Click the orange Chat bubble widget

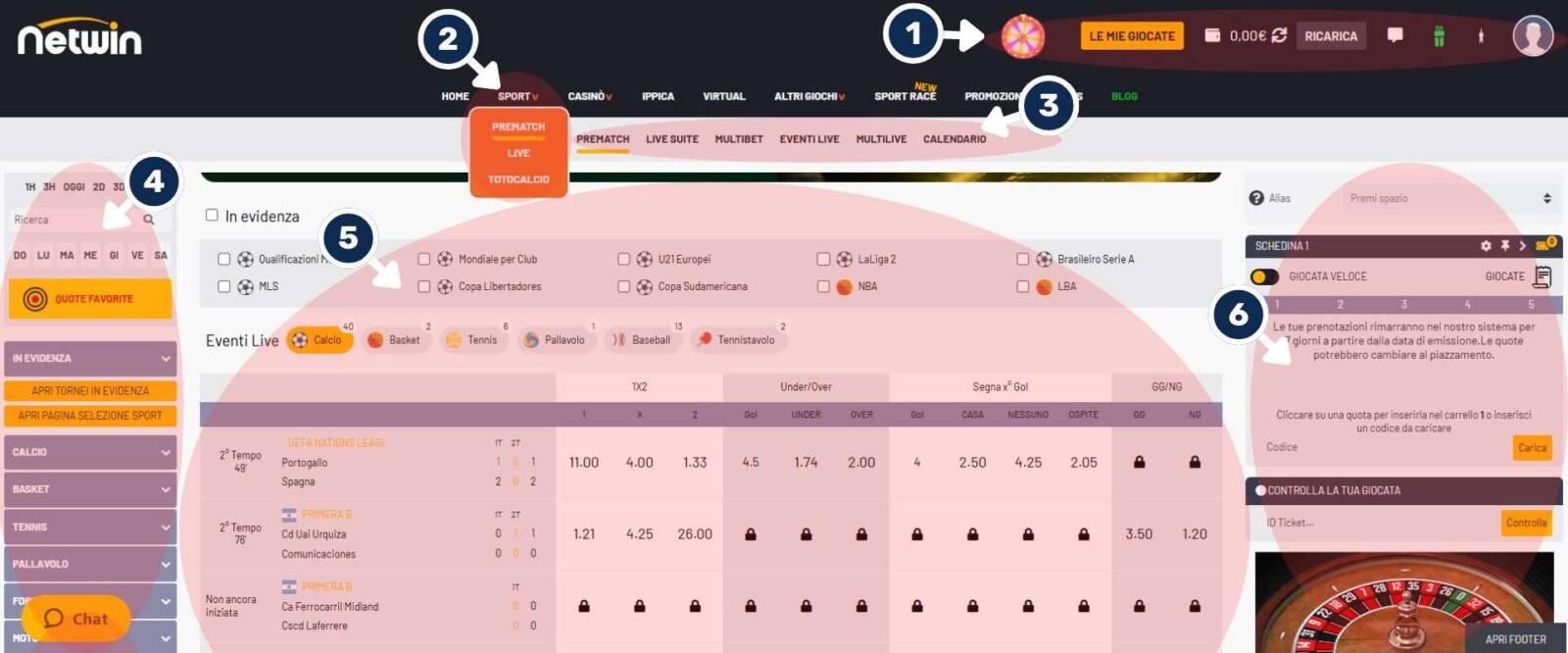(x=76, y=619)
